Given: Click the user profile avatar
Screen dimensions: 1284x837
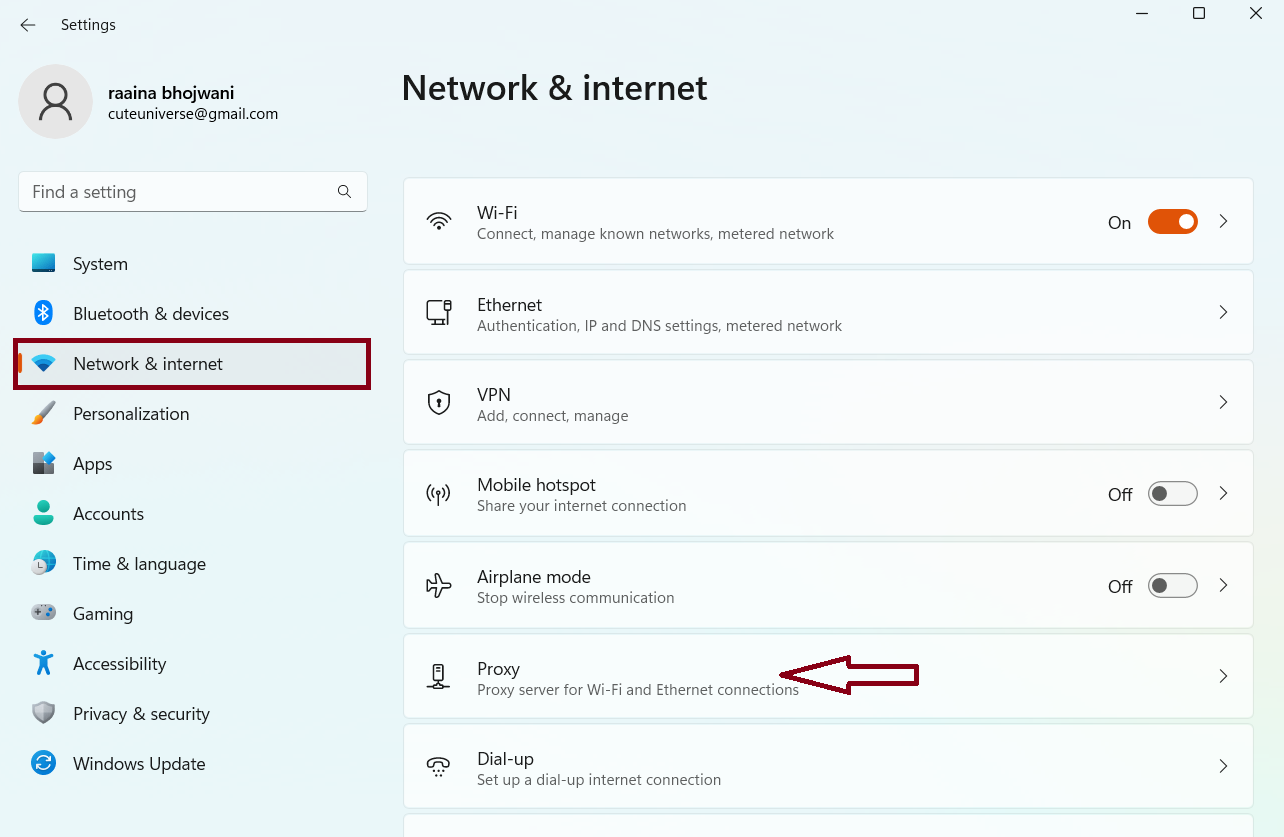Looking at the screenshot, I should pos(56,102).
